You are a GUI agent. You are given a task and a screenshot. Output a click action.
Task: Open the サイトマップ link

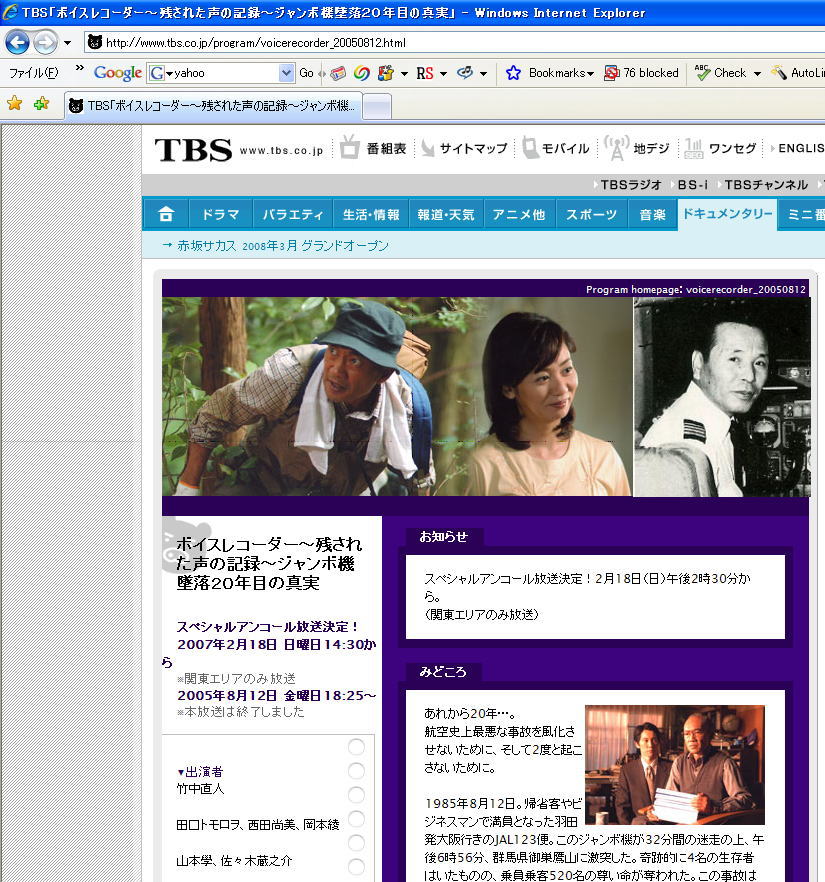(x=465, y=148)
